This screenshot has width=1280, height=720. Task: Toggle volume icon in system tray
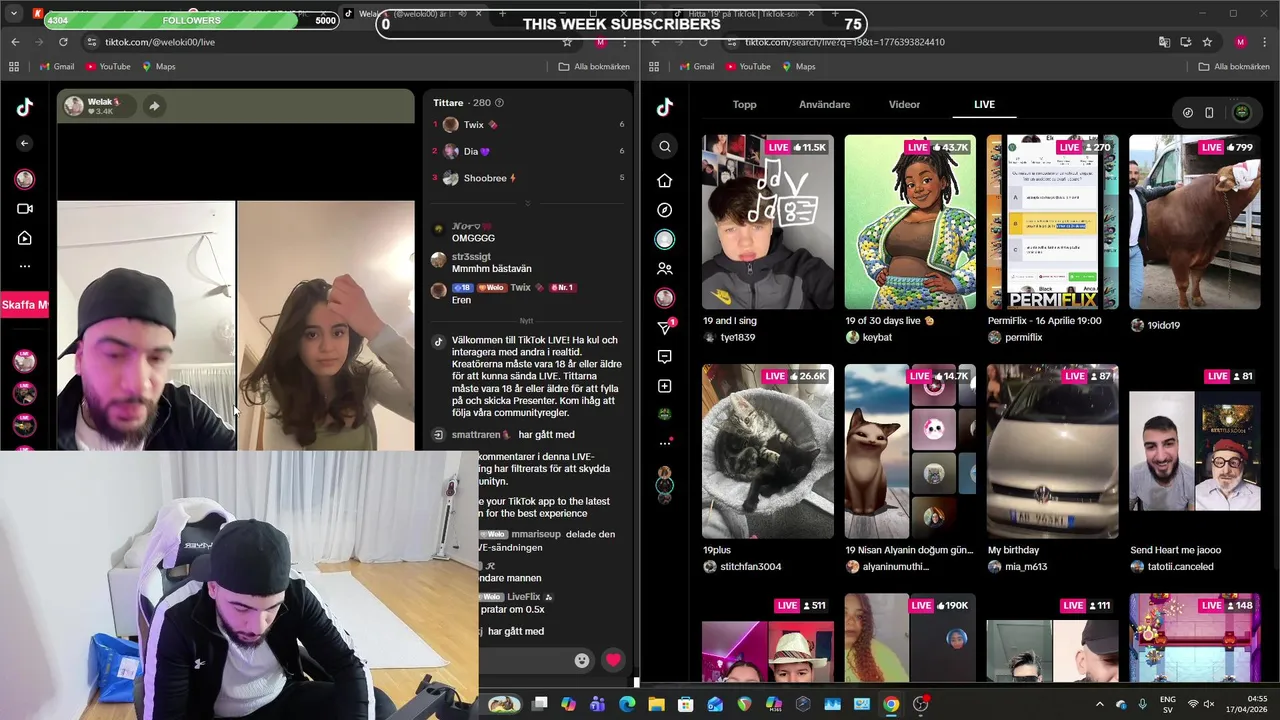tap(1208, 704)
